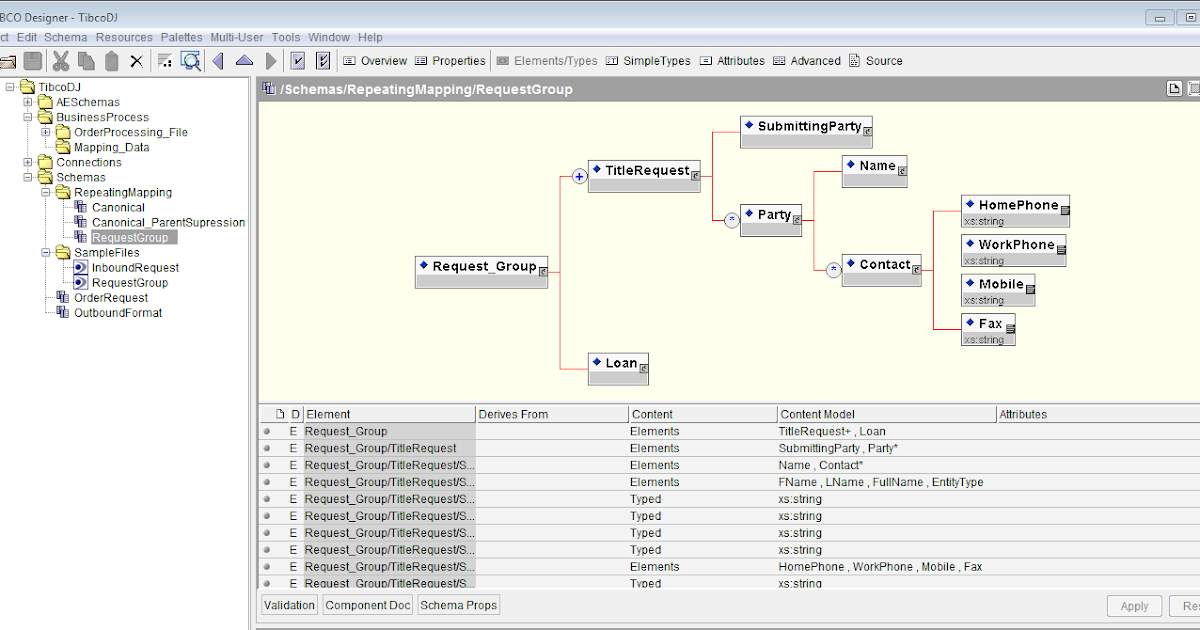Click the back navigation arrow icon
Image resolution: width=1200 pixels, height=630 pixels.
coord(218,60)
